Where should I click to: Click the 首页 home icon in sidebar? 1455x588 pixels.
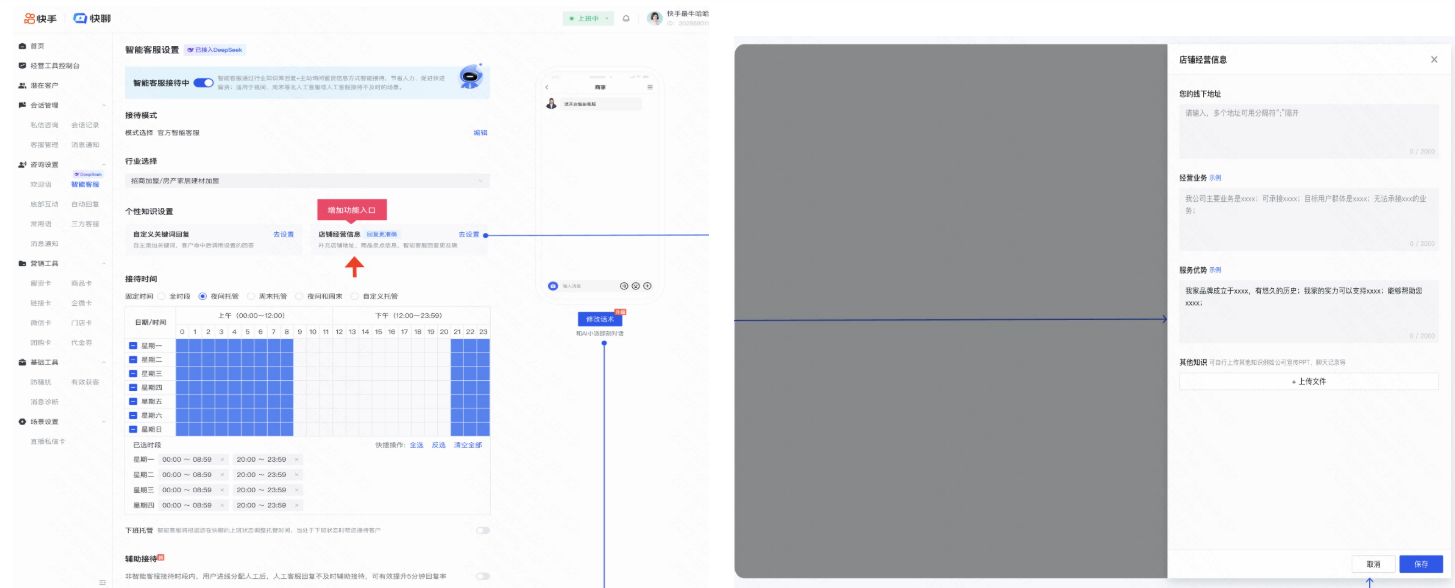[x=22, y=46]
